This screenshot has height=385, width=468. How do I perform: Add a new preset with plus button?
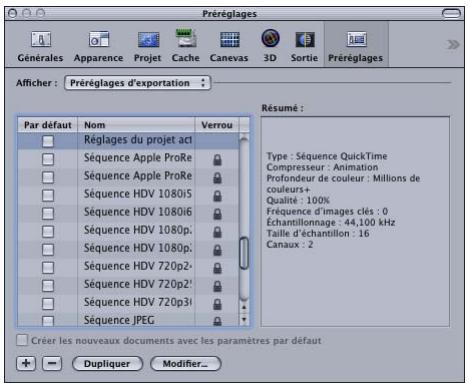26,363
